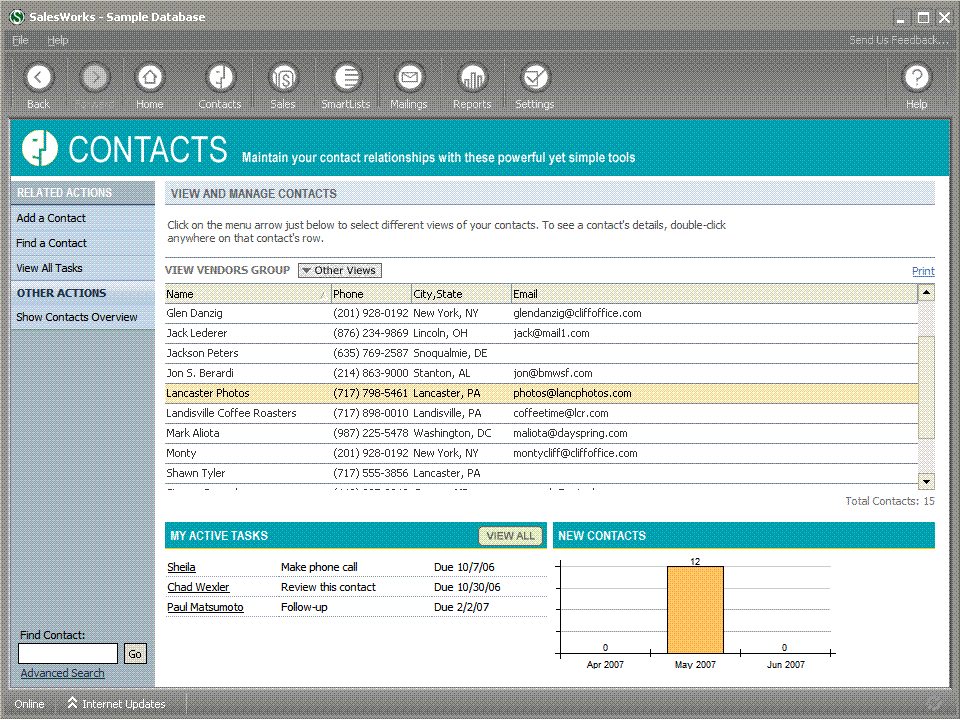
Task: Open the Paul Matsumoto task link
Action: (205, 607)
